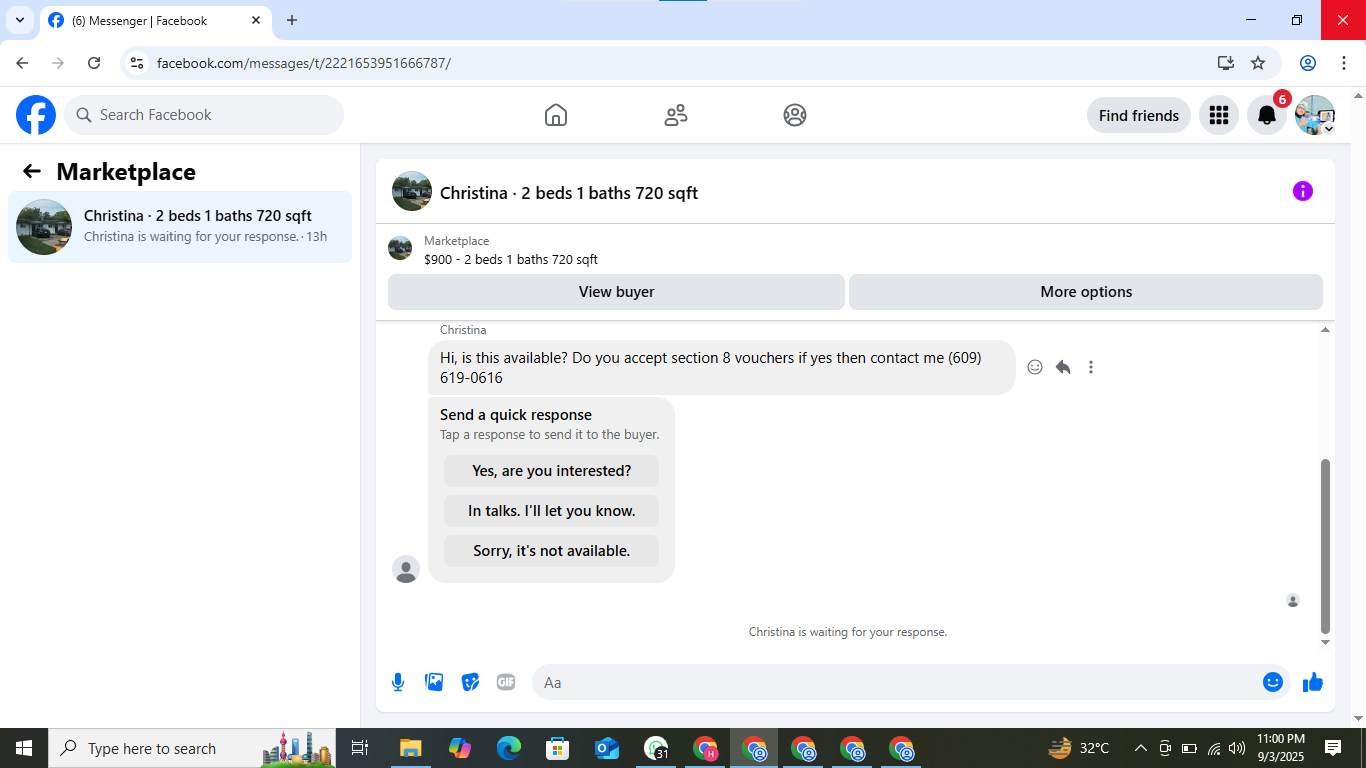The height and width of the screenshot is (768, 1366).
Task: Focus the Aa message input field
Action: tap(895, 682)
